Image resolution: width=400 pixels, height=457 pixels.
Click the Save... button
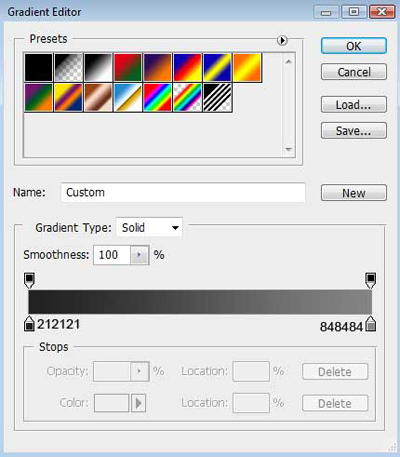[x=354, y=131]
